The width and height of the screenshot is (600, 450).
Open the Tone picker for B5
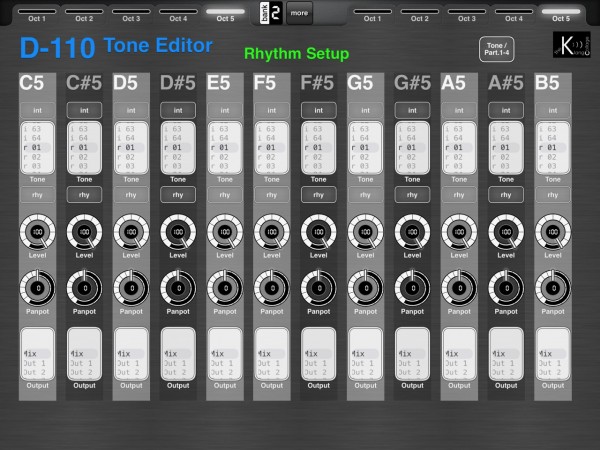(x=553, y=148)
